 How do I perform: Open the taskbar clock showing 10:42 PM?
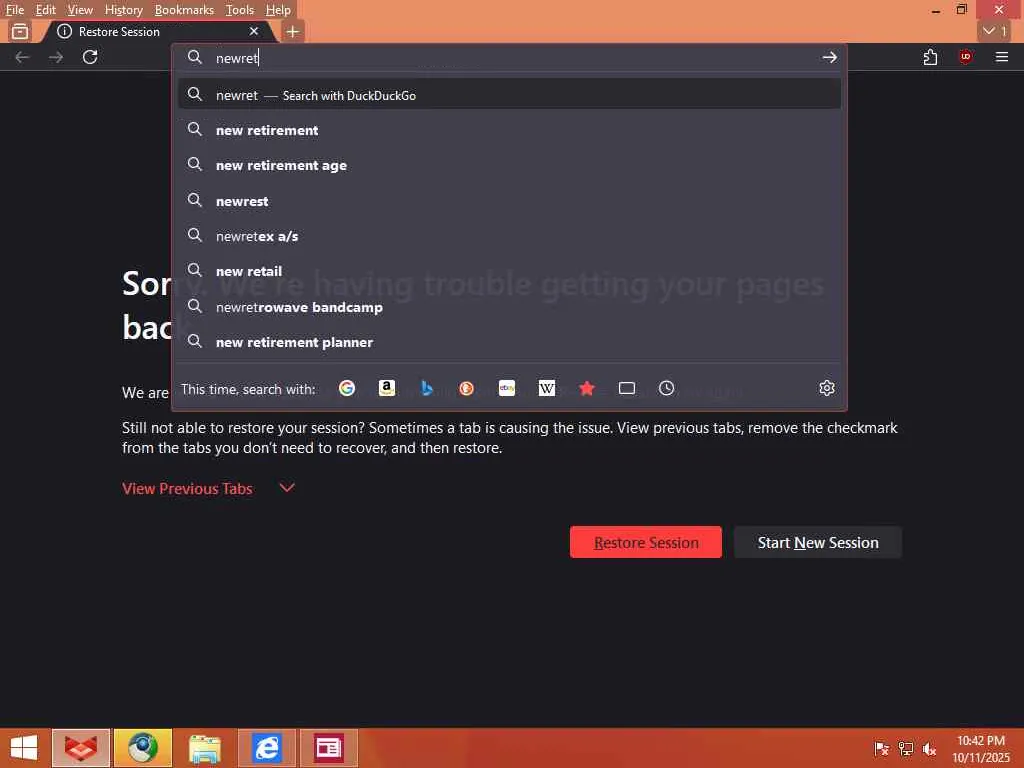[981, 748]
